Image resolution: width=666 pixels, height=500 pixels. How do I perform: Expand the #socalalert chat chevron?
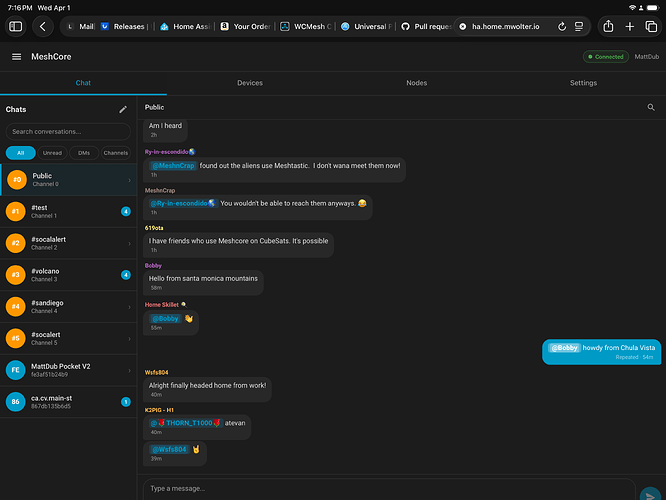(x=129, y=243)
